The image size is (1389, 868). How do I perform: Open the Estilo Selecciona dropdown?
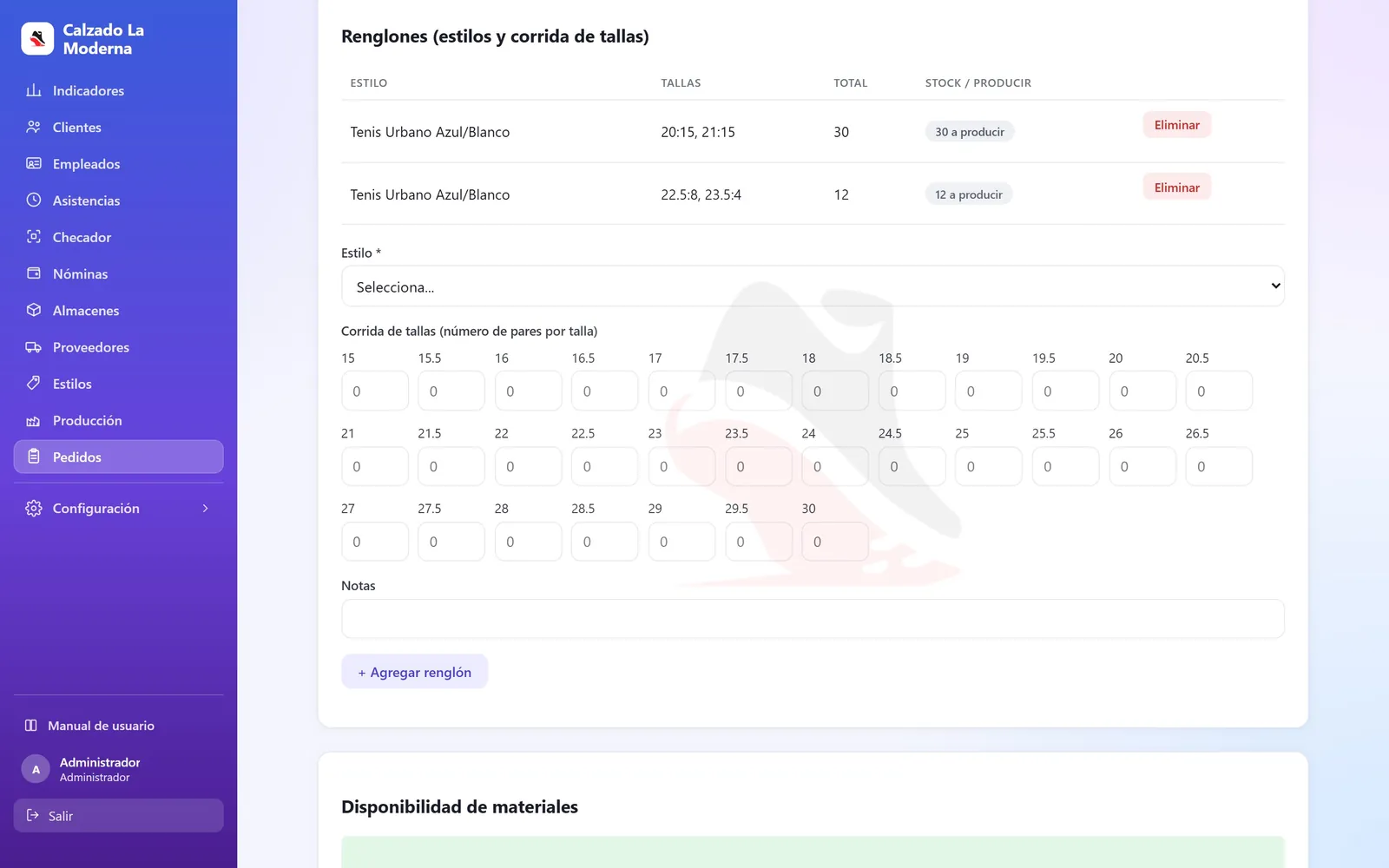pos(813,286)
